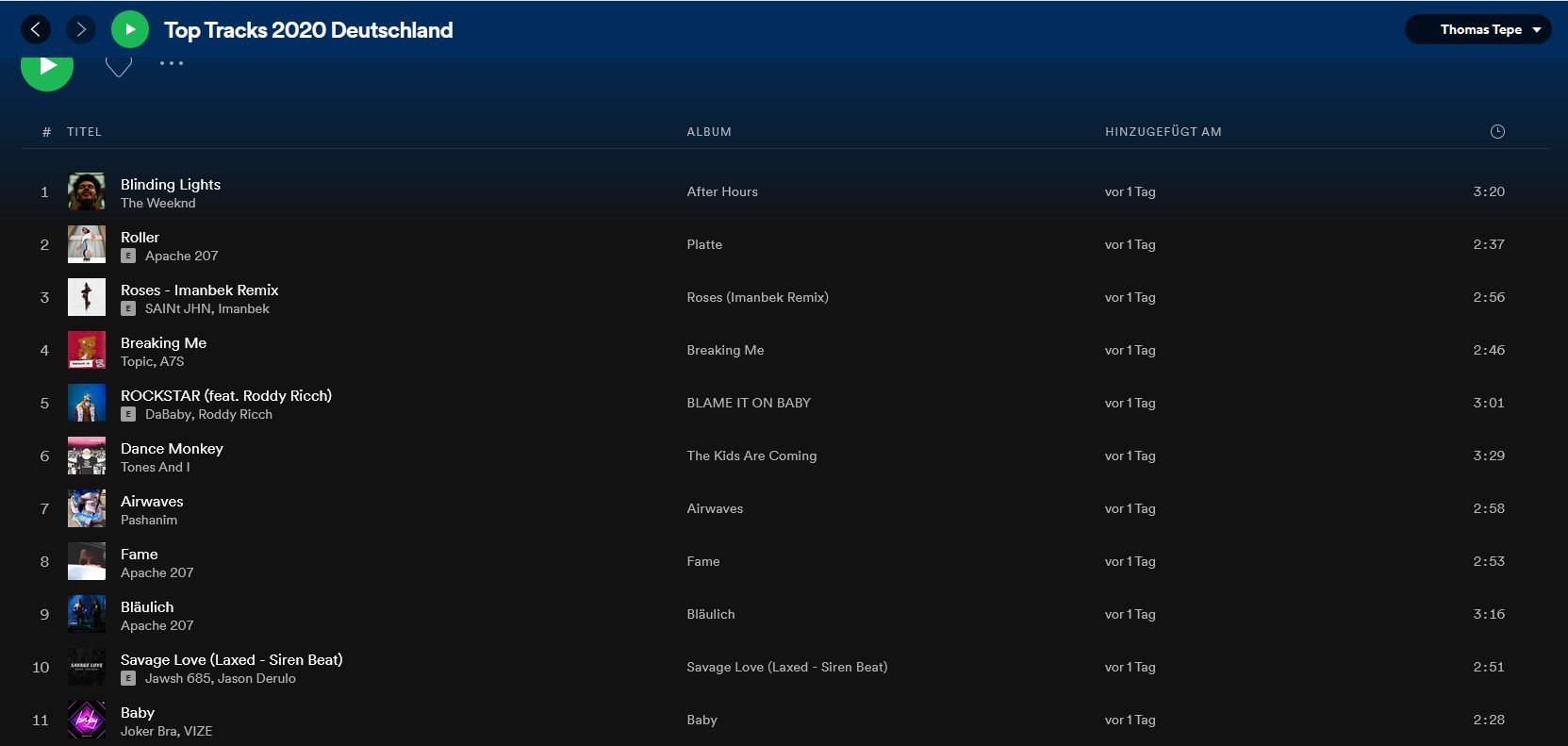Open the Breaking Me album link
Viewport: 1568px width, 746px height.
coord(725,350)
